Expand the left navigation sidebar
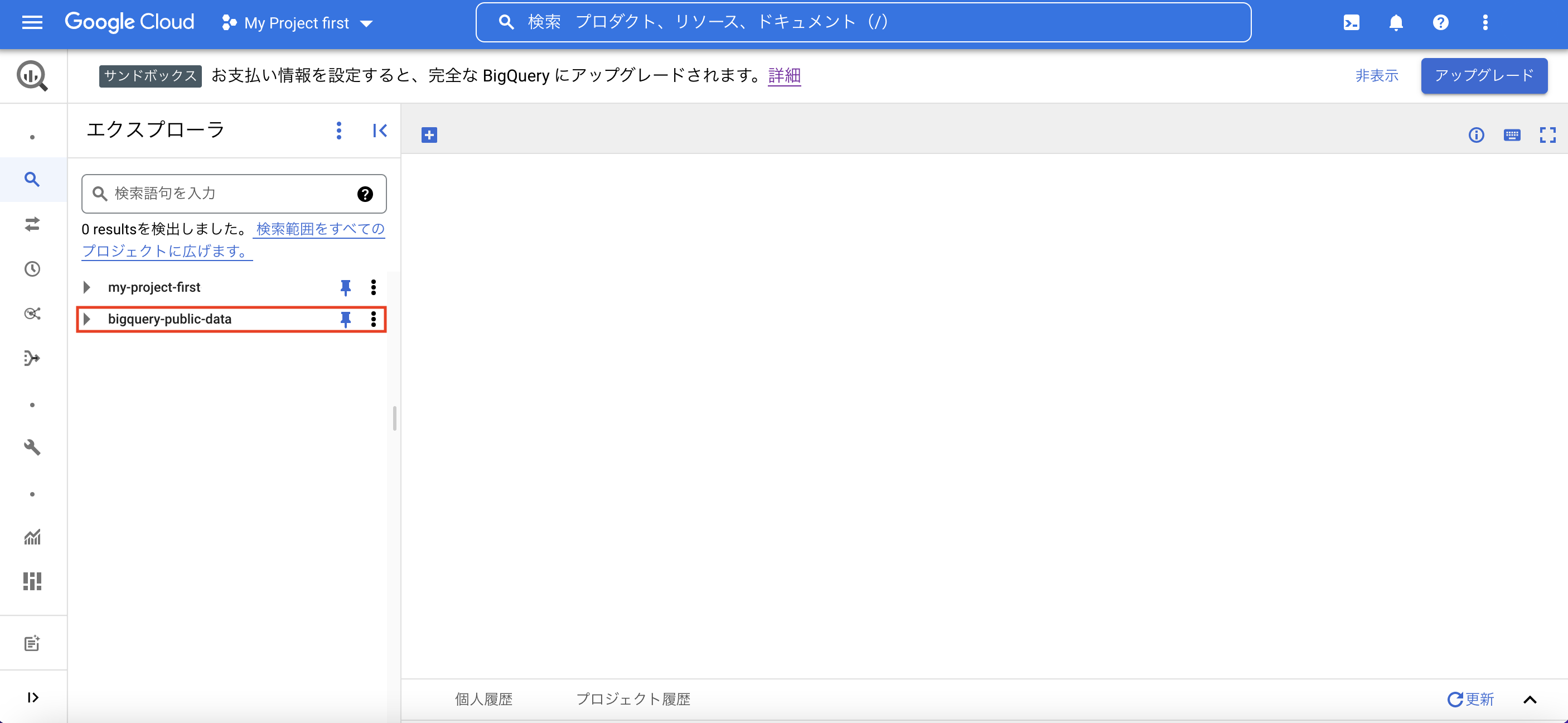The image size is (1568, 723). 33,697
